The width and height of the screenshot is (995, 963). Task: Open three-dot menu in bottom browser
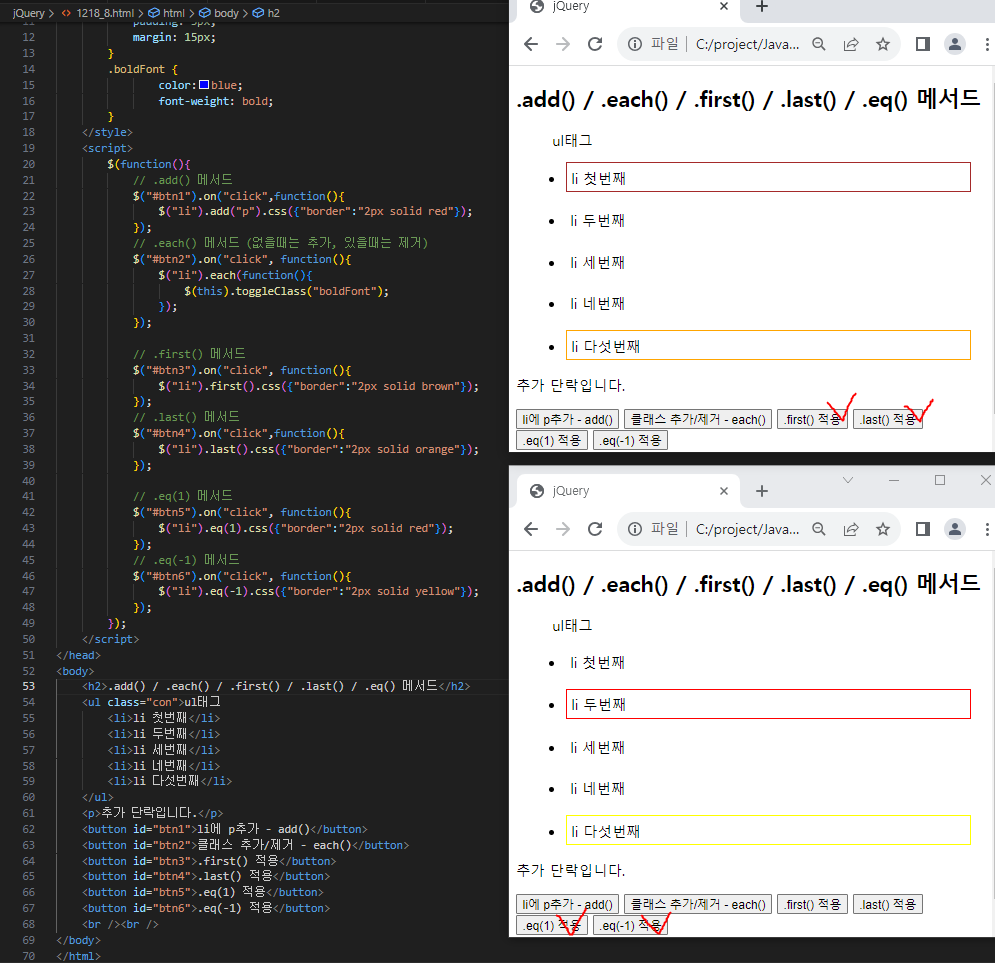[x=987, y=529]
